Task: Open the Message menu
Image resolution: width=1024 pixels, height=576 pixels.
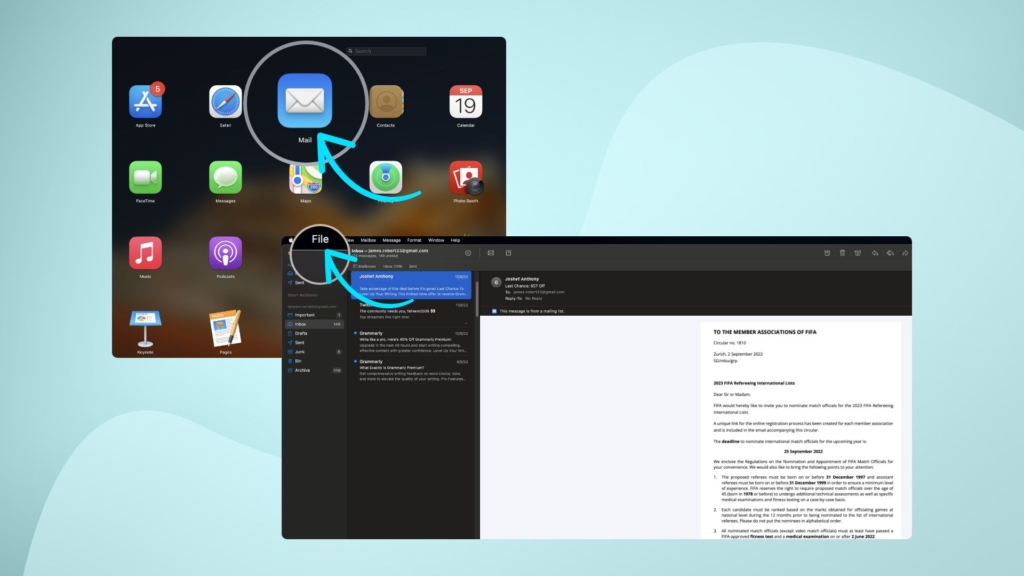Action: [x=392, y=240]
